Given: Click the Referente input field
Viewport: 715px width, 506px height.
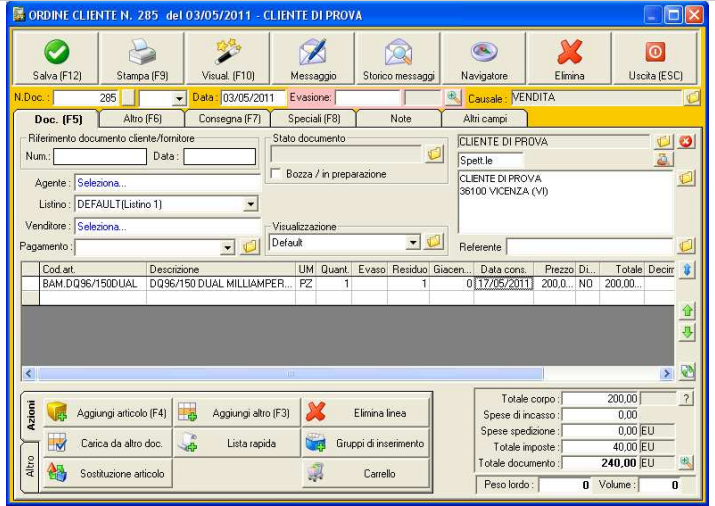Looking at the screenshot, I should (x=590, y=247).
